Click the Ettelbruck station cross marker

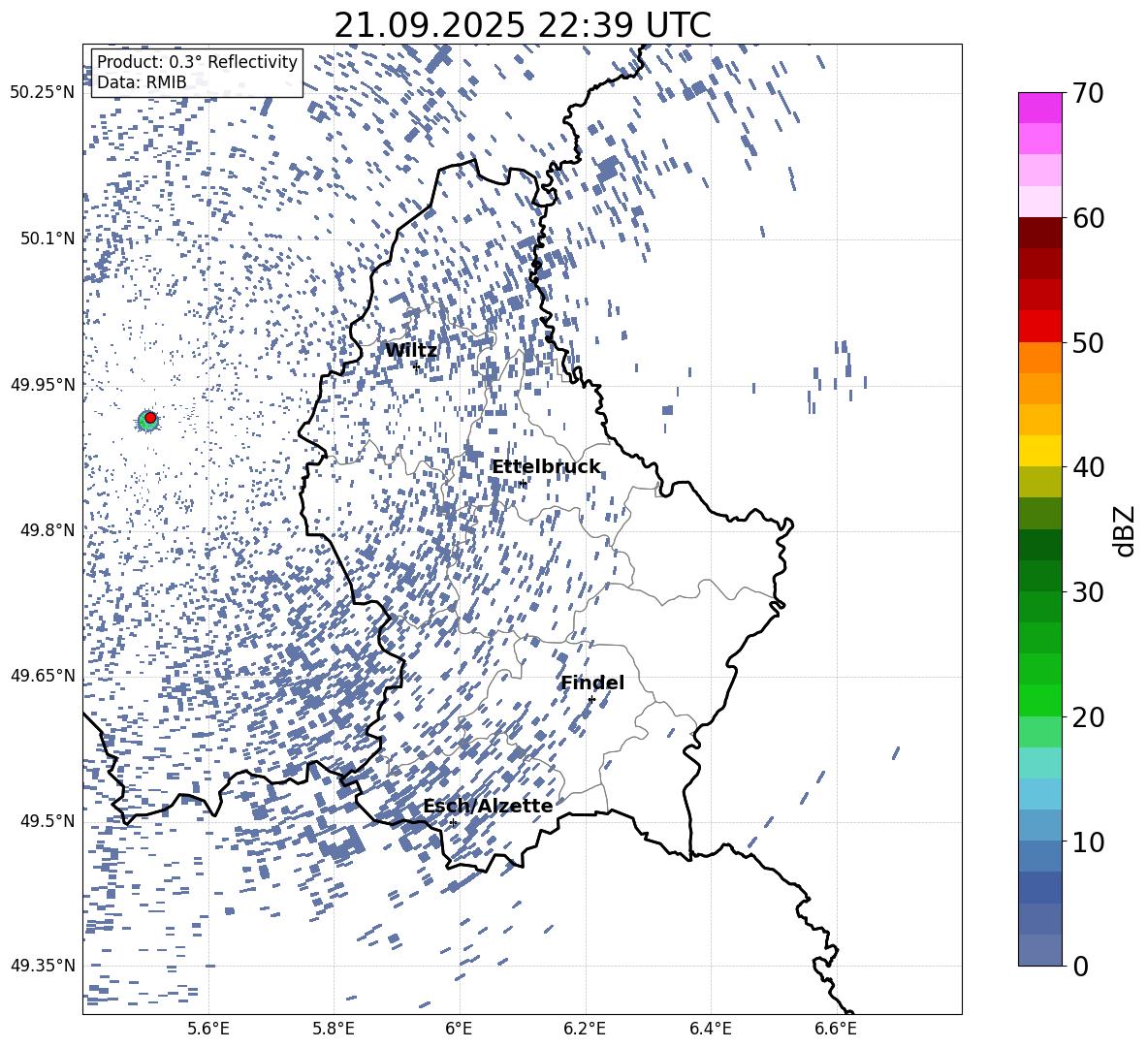coord(523,484)
